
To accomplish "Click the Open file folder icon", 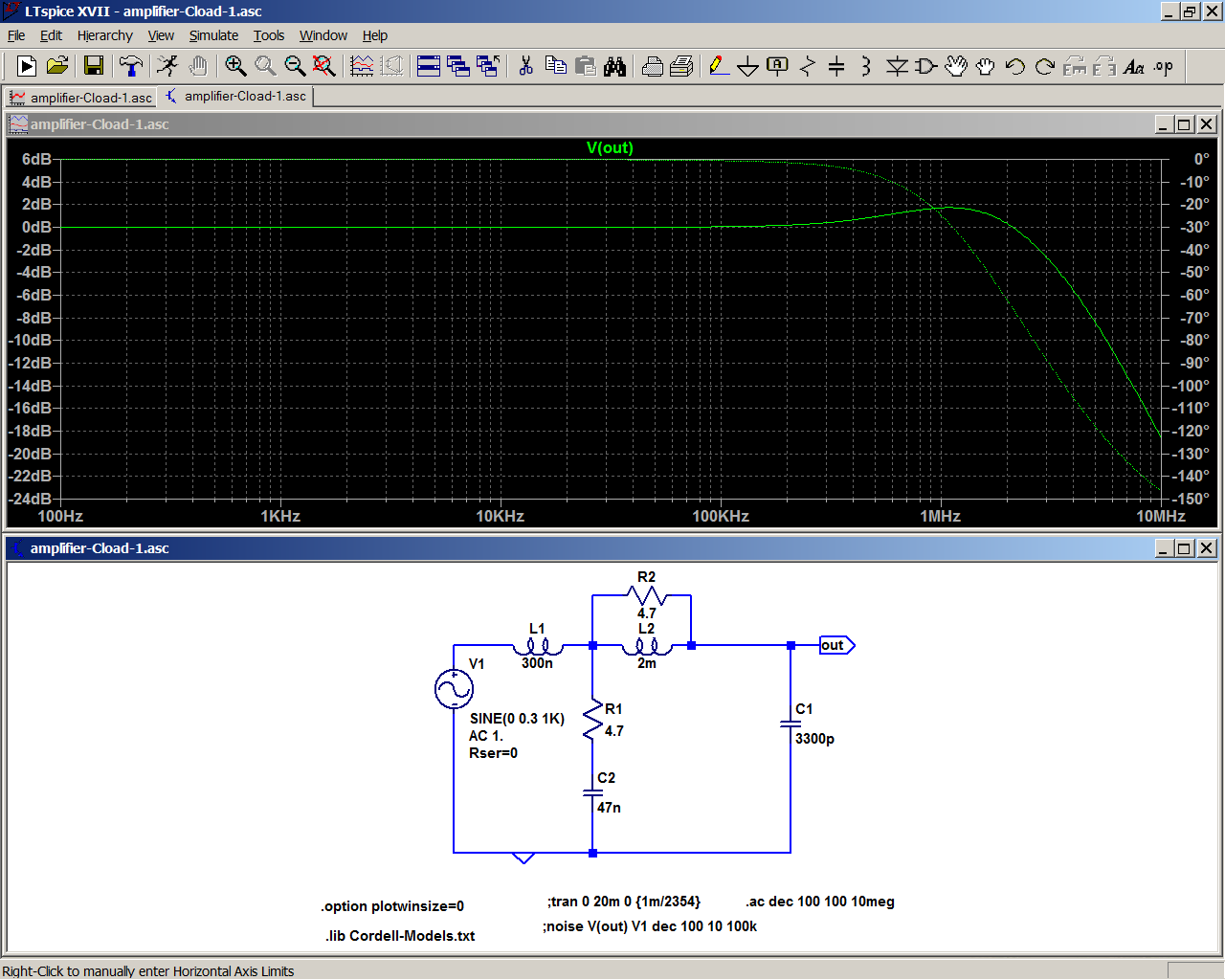I will click(x=57, y=66).
